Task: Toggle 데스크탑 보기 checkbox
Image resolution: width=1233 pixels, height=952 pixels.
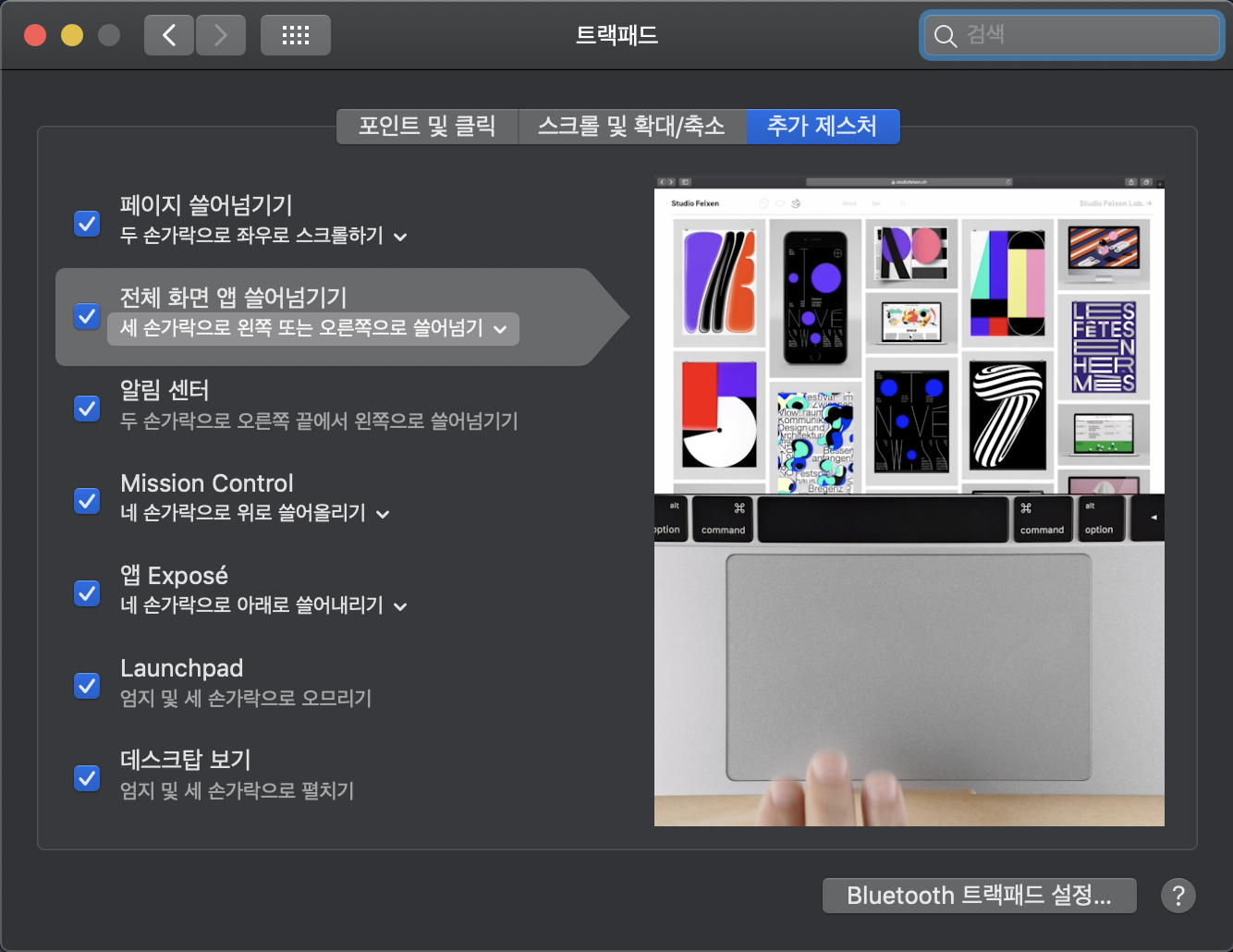Action: click(x=87, y=777)
